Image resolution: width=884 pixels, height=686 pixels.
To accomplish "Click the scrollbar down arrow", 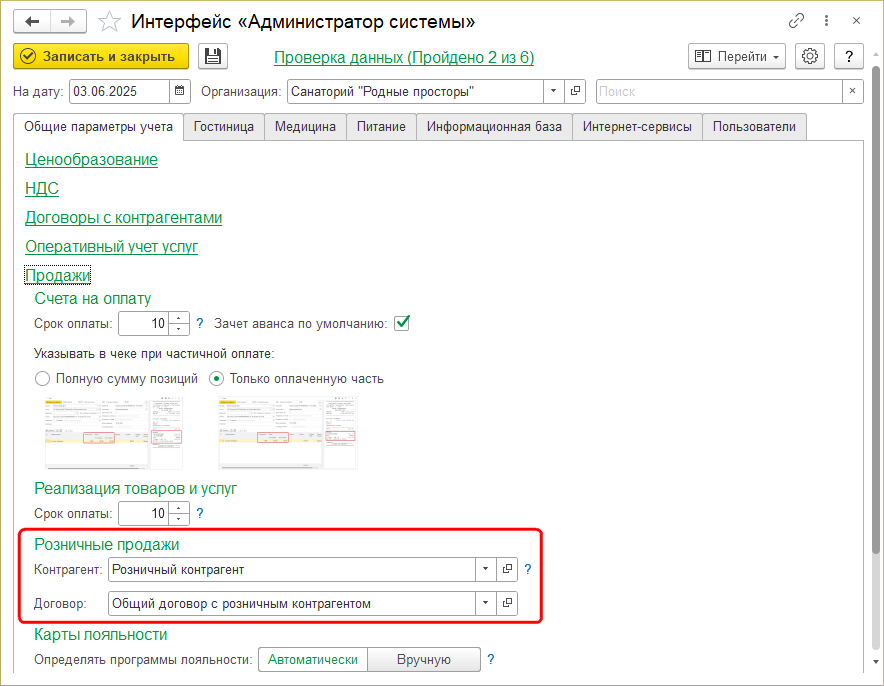I will click(876, 662).
